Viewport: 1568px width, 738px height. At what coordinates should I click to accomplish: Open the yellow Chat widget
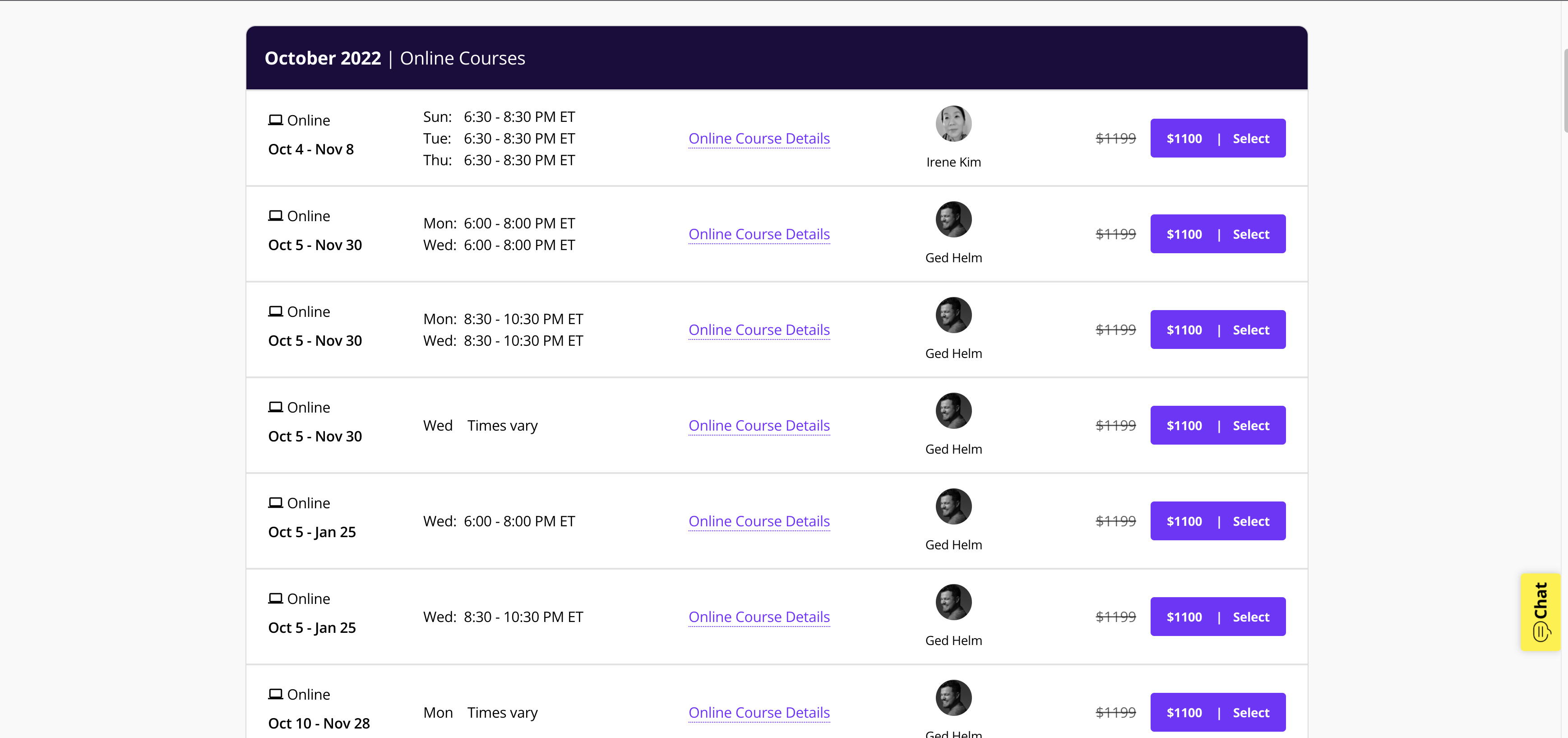pos(1540,611)
